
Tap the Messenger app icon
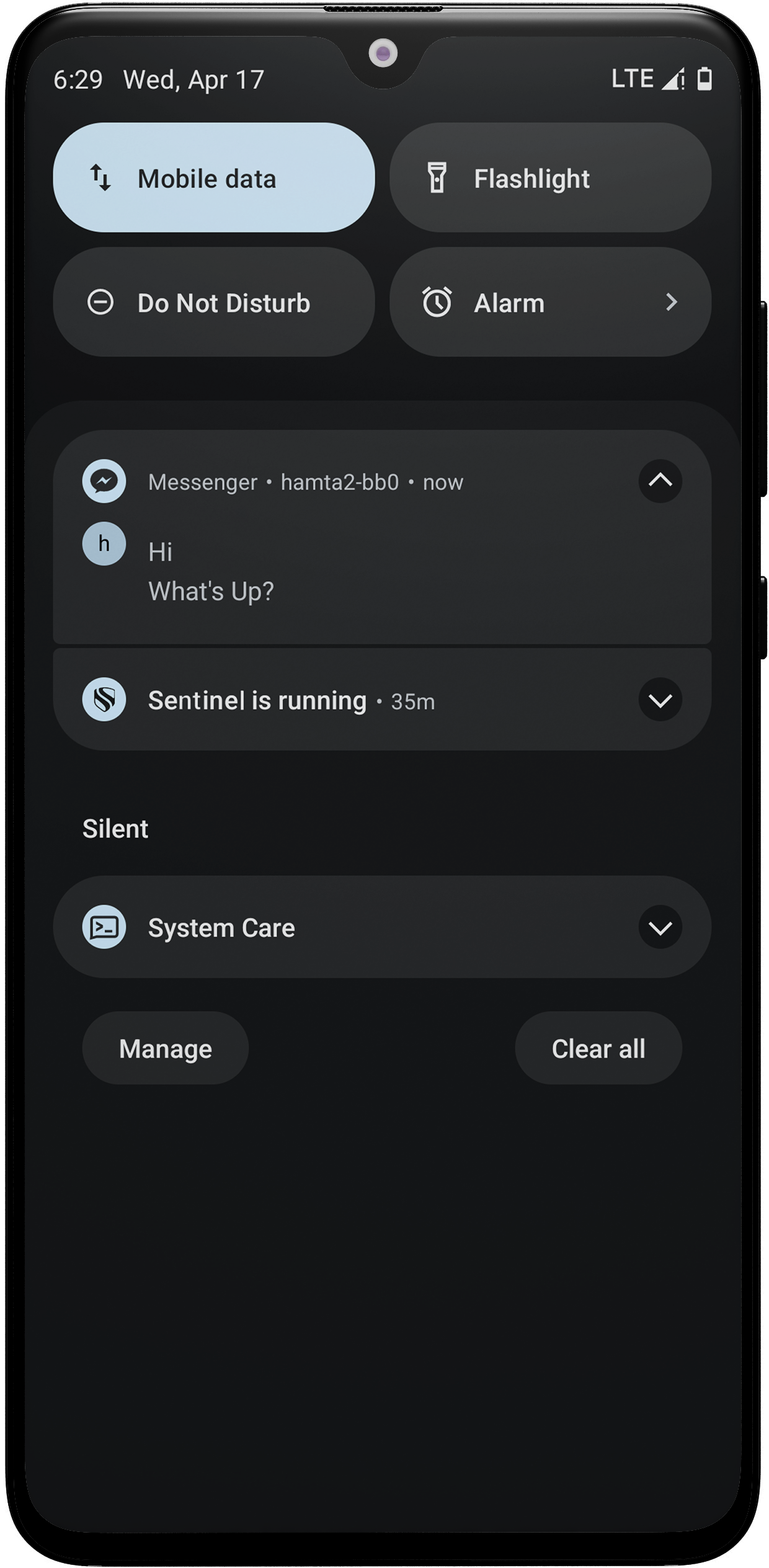[x=104, y=481]
